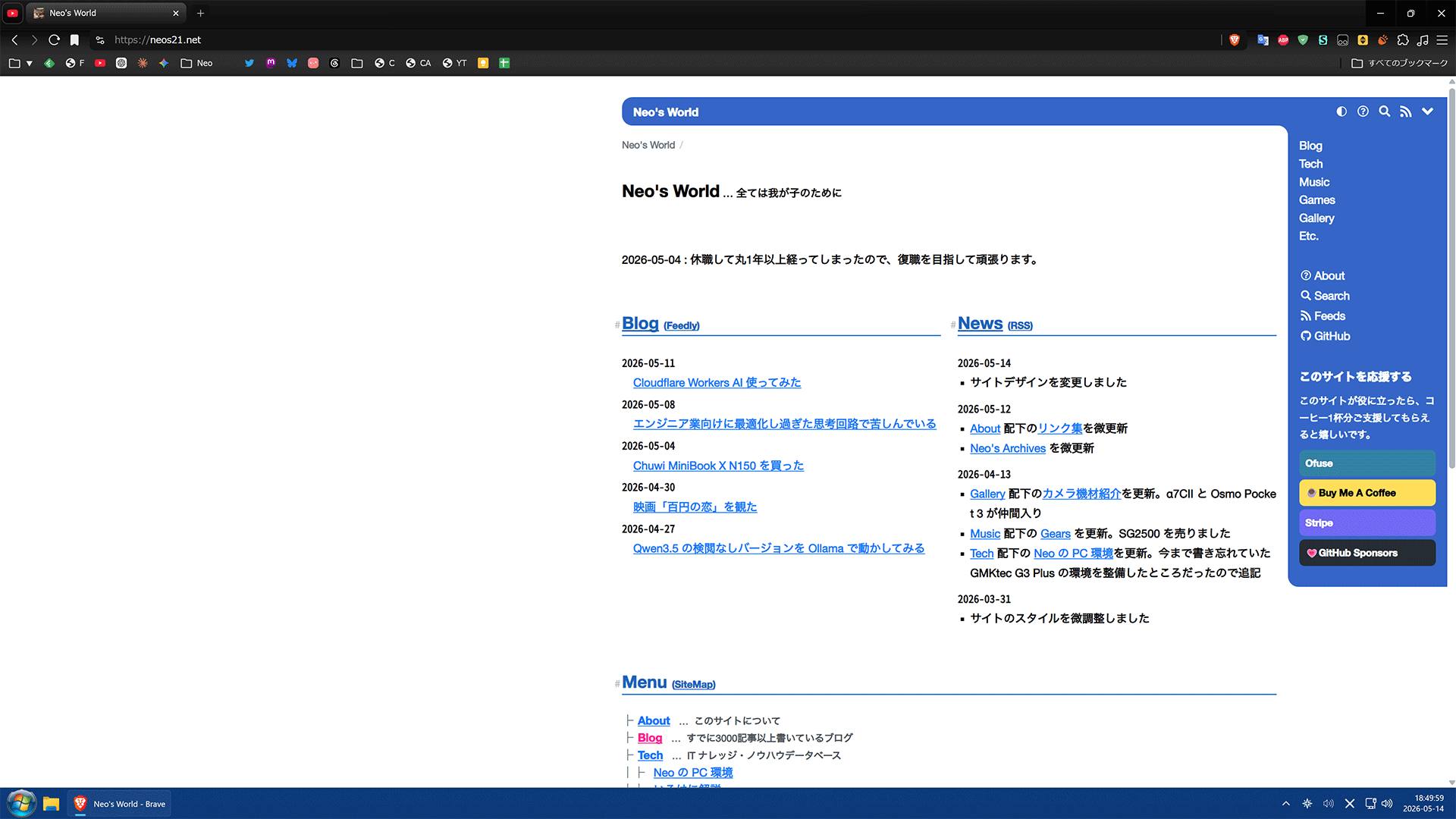The height and width of the screenshot is (819, 1456).
Task: Open the RSS feed icon in the header
Action: pos(1405,111)
